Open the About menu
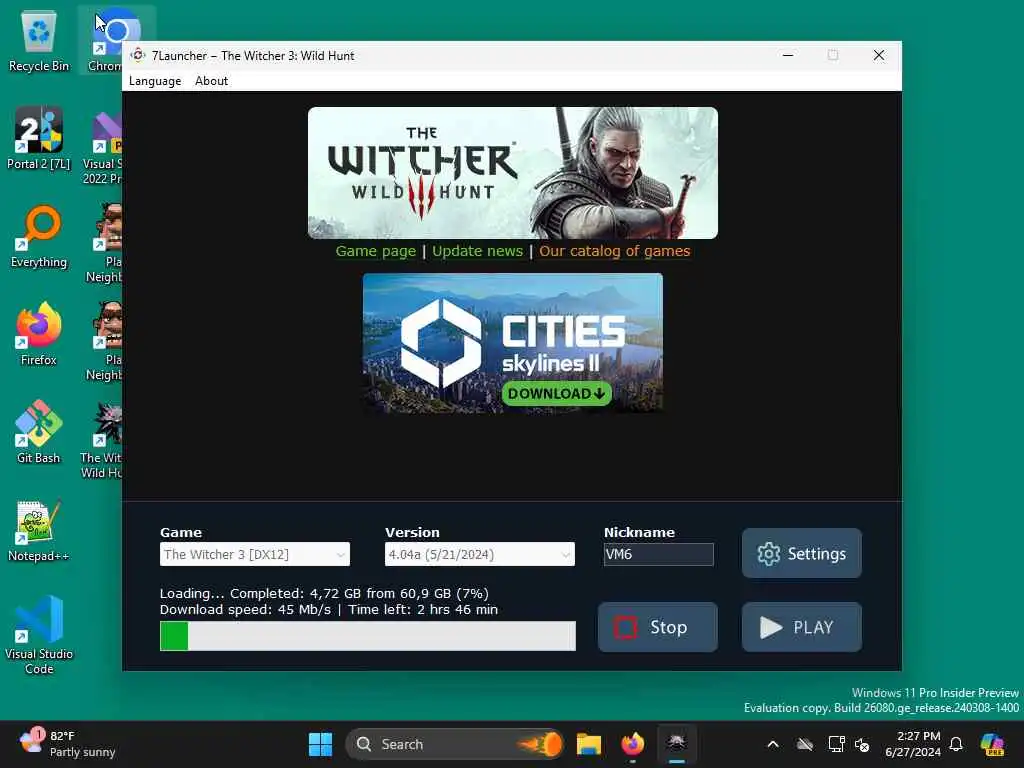 point(212,81)
